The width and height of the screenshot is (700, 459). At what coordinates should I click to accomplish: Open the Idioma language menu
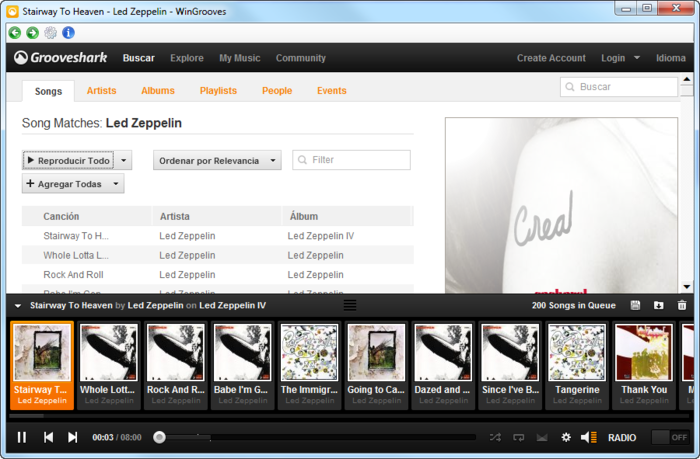click(671, 58)
